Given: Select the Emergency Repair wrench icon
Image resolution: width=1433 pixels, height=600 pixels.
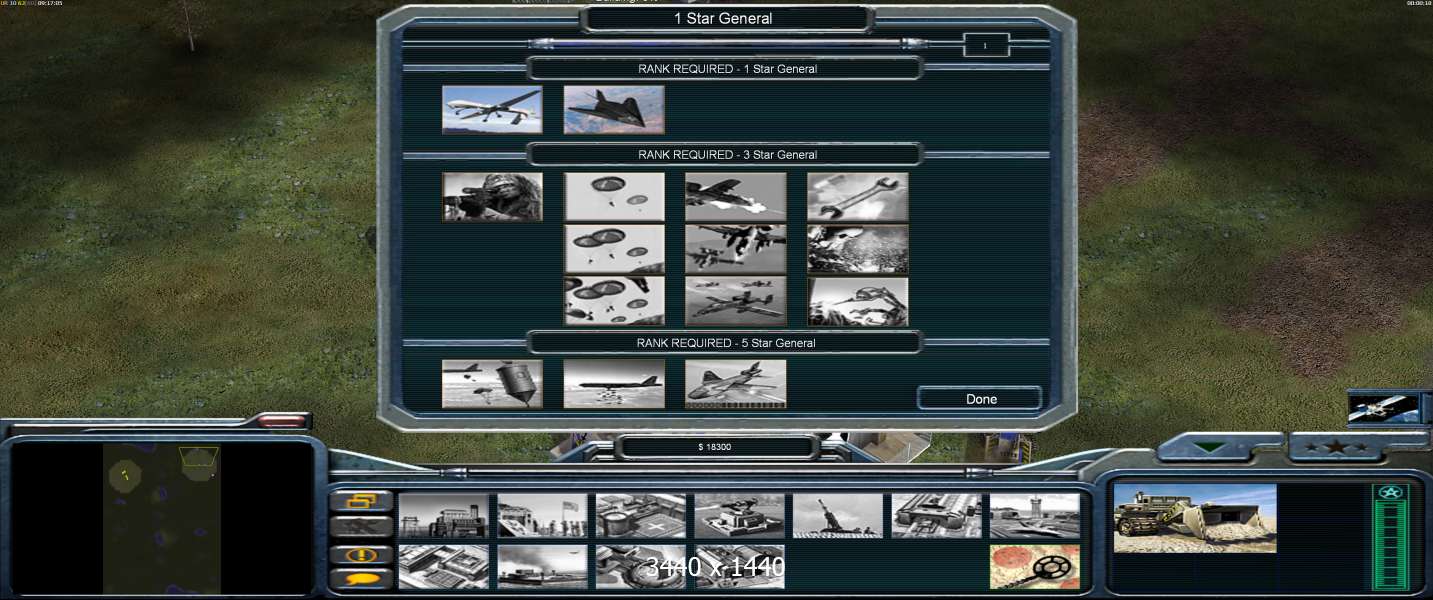Looking at the screenshot, I should click(x=857, y=197).
